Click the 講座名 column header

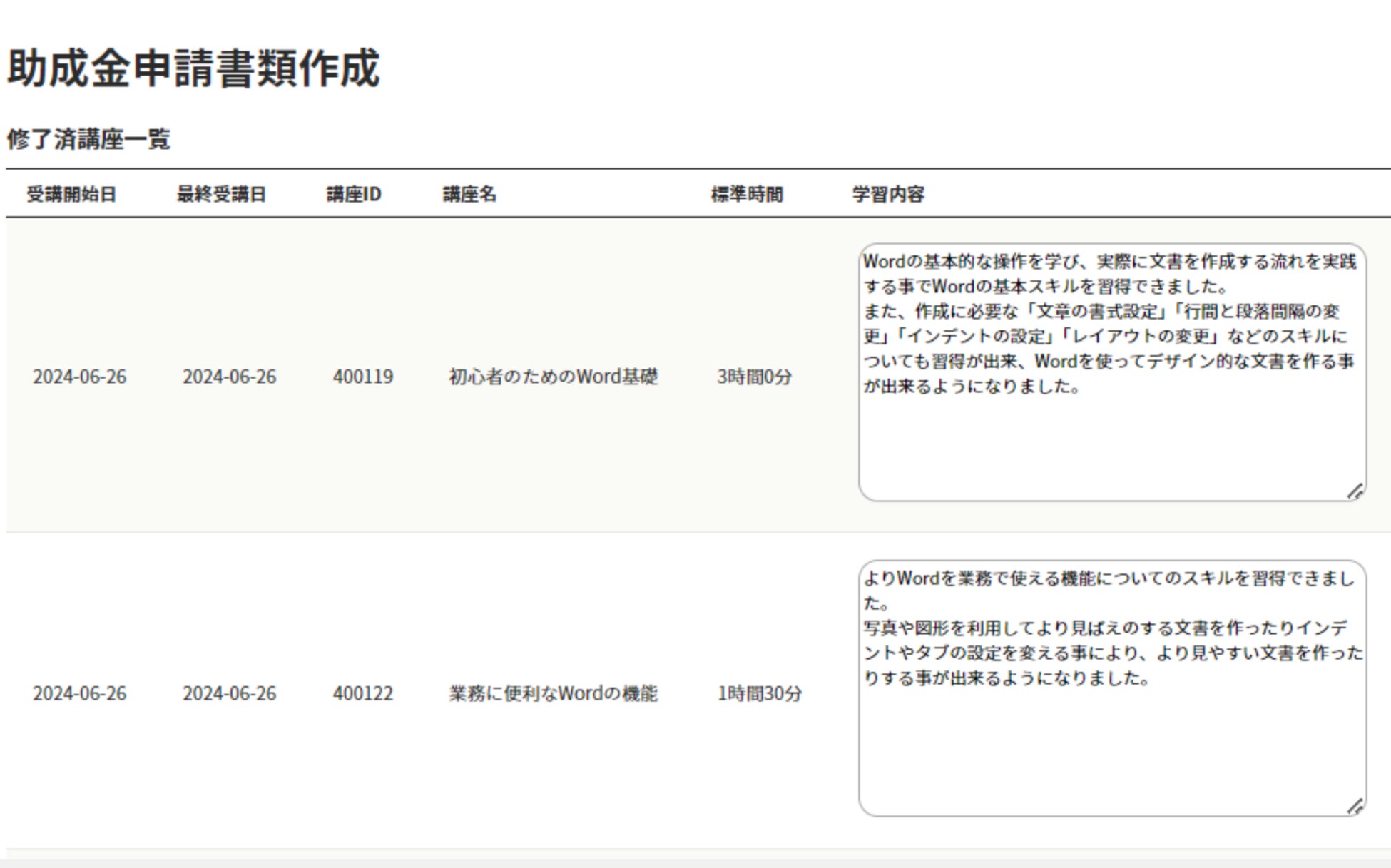469,194
